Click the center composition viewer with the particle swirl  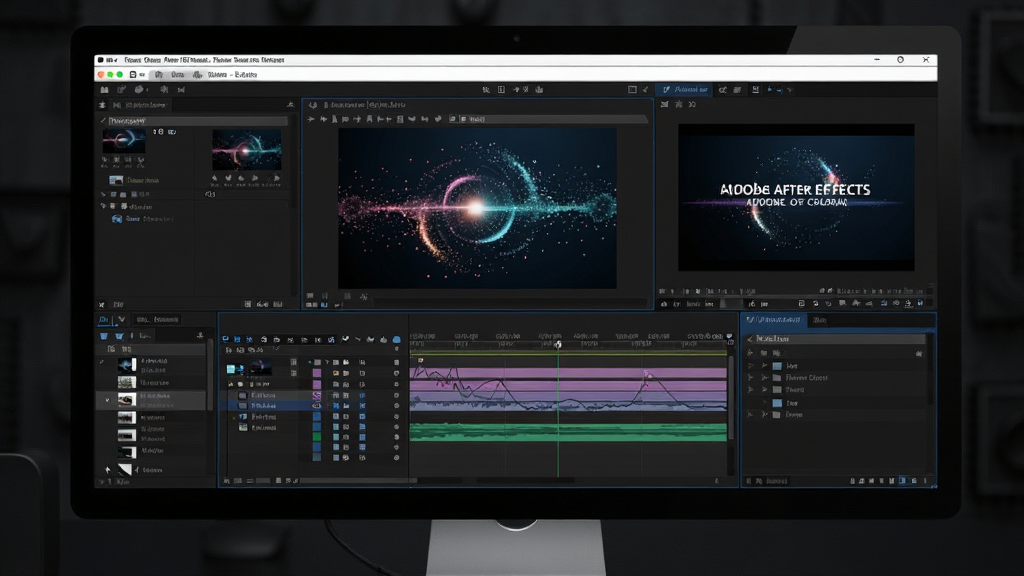(x=477, y=208)
